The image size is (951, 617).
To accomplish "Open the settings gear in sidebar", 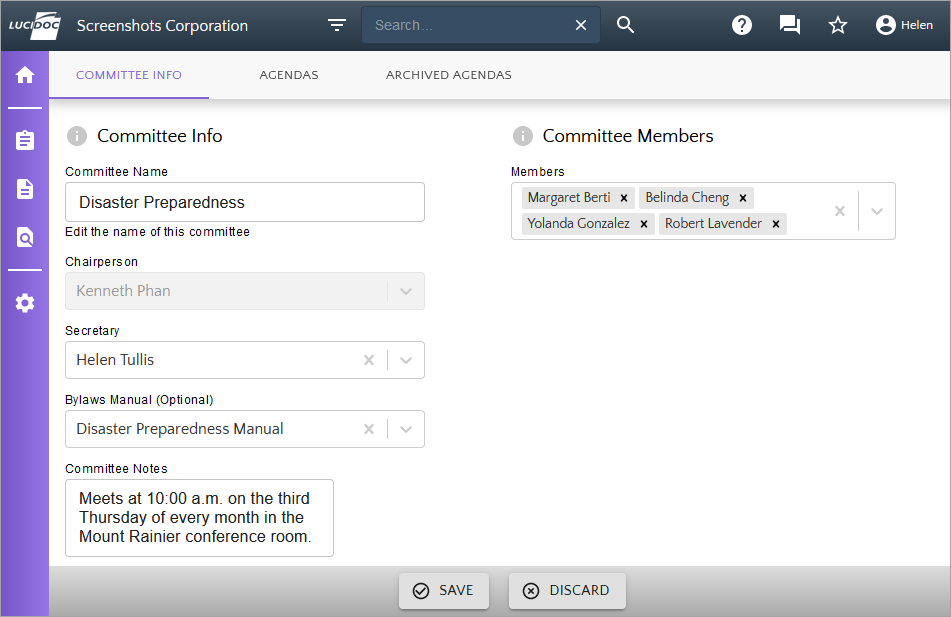I will tap(25, 303).
